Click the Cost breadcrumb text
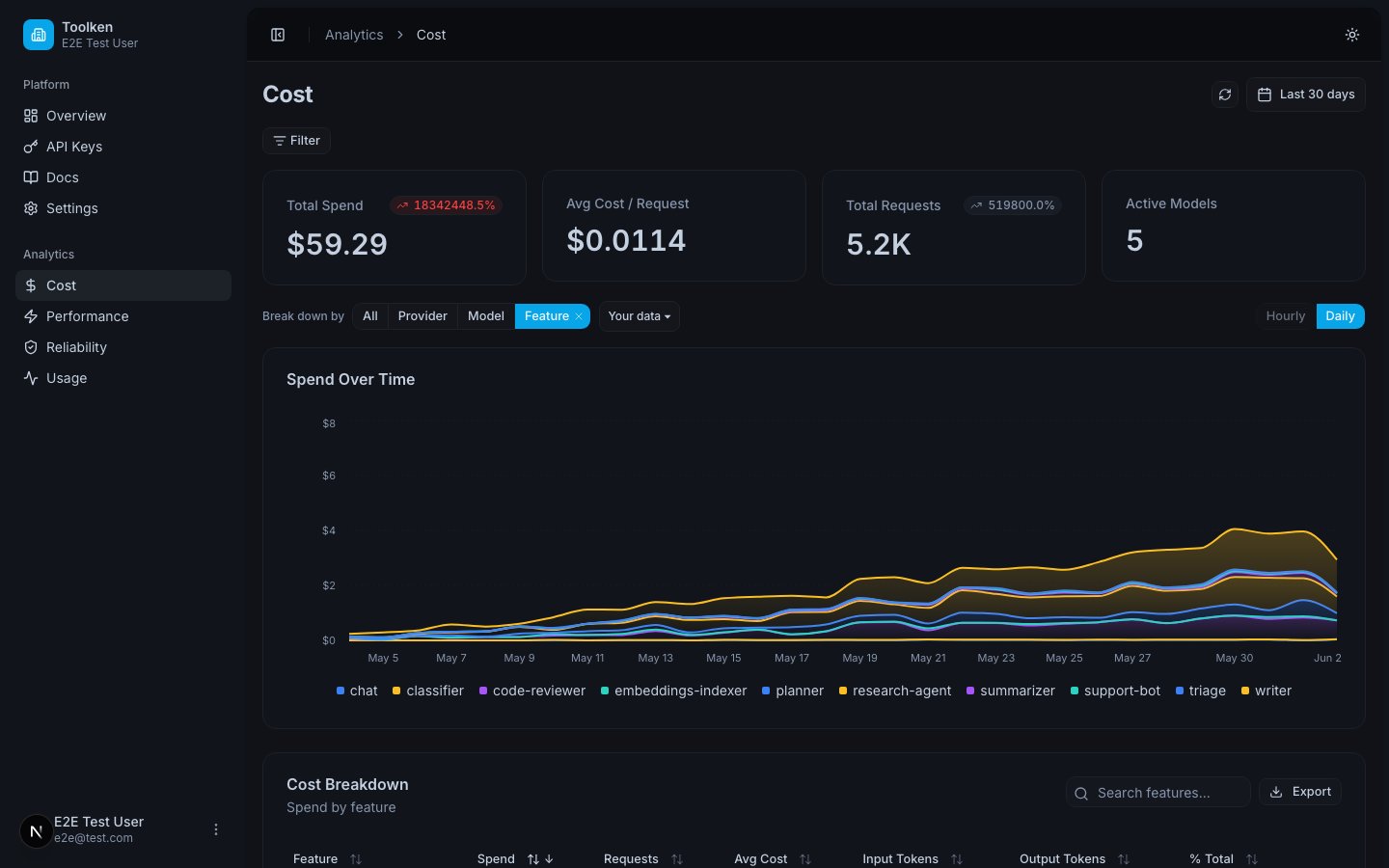The width and height of the screenshot is (1389, 868). tap(431, 35)
